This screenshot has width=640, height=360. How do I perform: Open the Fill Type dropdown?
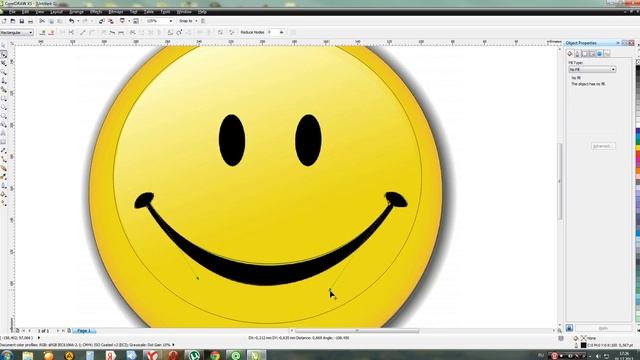click(x=592, y=70)
